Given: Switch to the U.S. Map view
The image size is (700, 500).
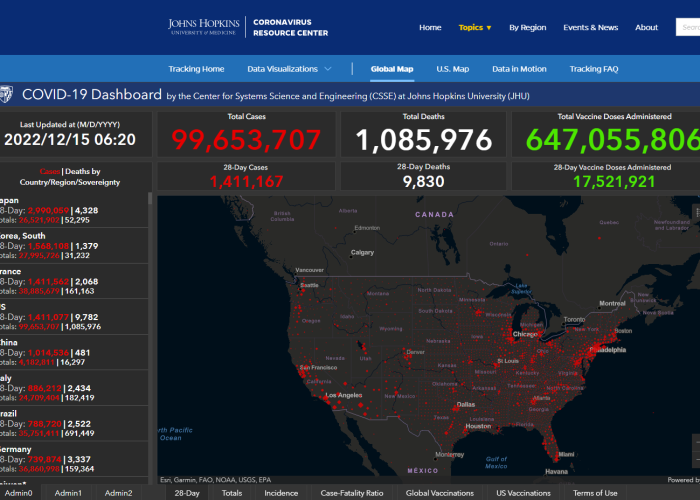Looking at the screenshot, I should (452, 69).
